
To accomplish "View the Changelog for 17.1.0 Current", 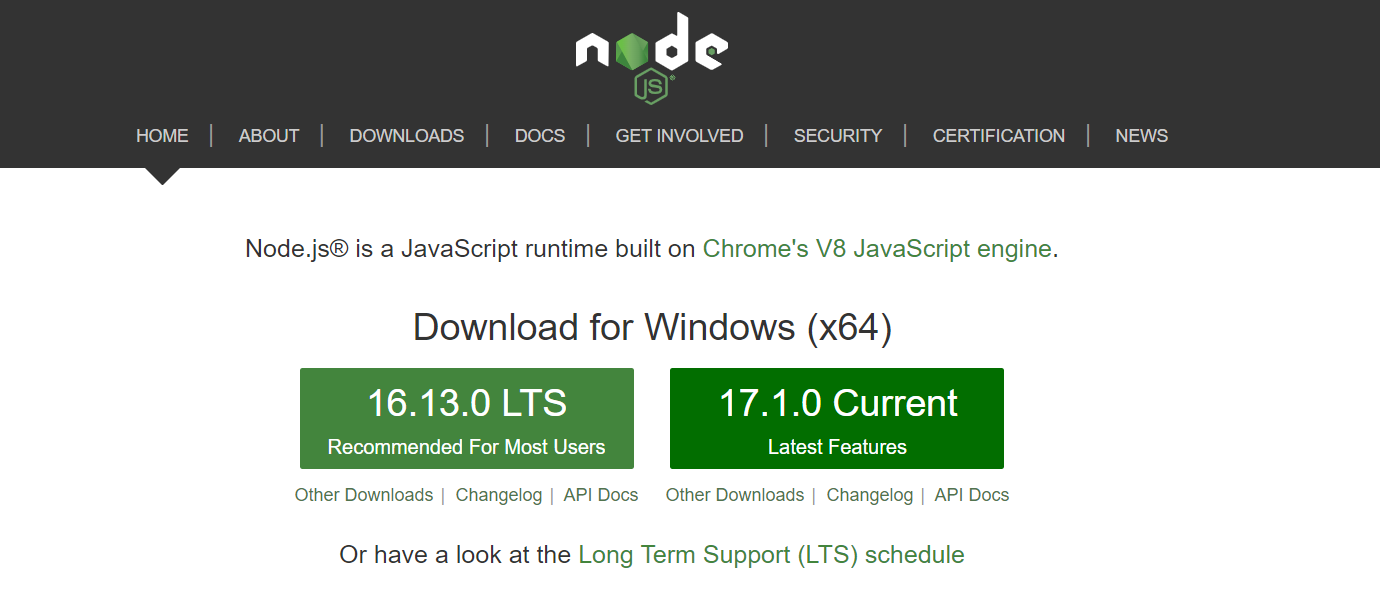I will click(x=870, y=495).
